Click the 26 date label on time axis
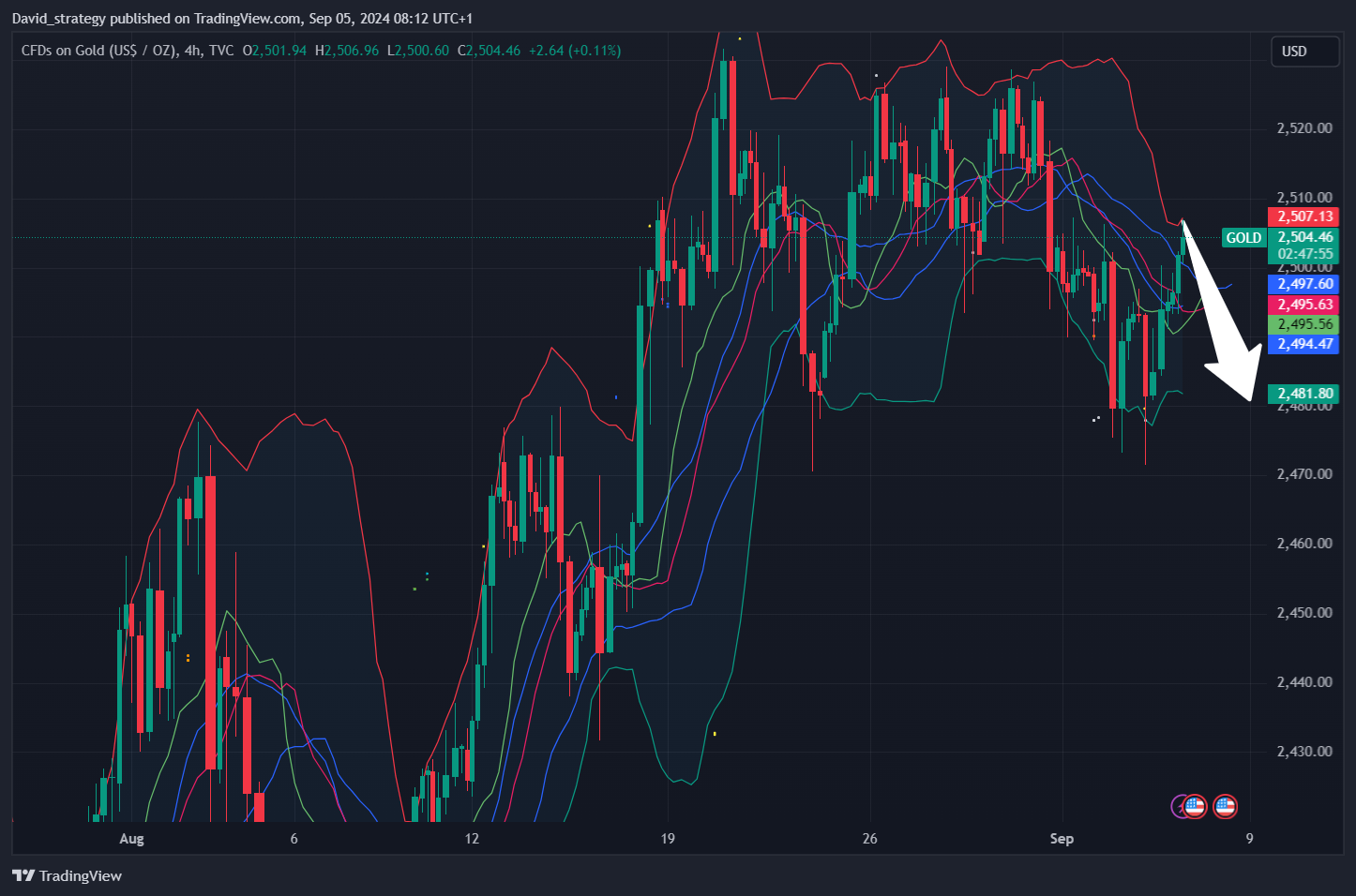The image size is (1356, 896). [x=870, y=839]
